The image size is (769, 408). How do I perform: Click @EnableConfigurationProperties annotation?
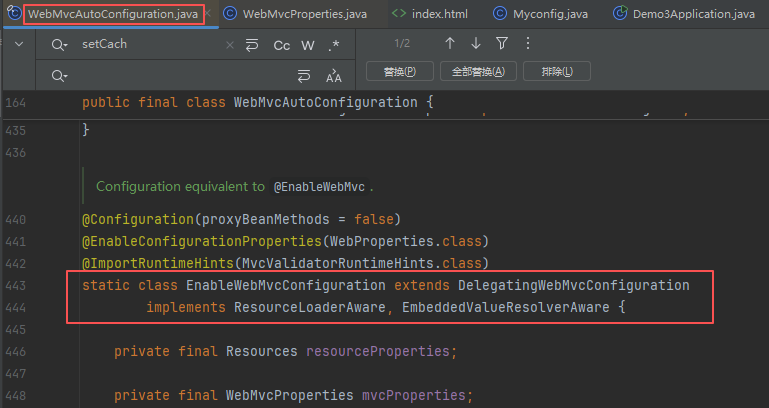click(x=202, y=241)
